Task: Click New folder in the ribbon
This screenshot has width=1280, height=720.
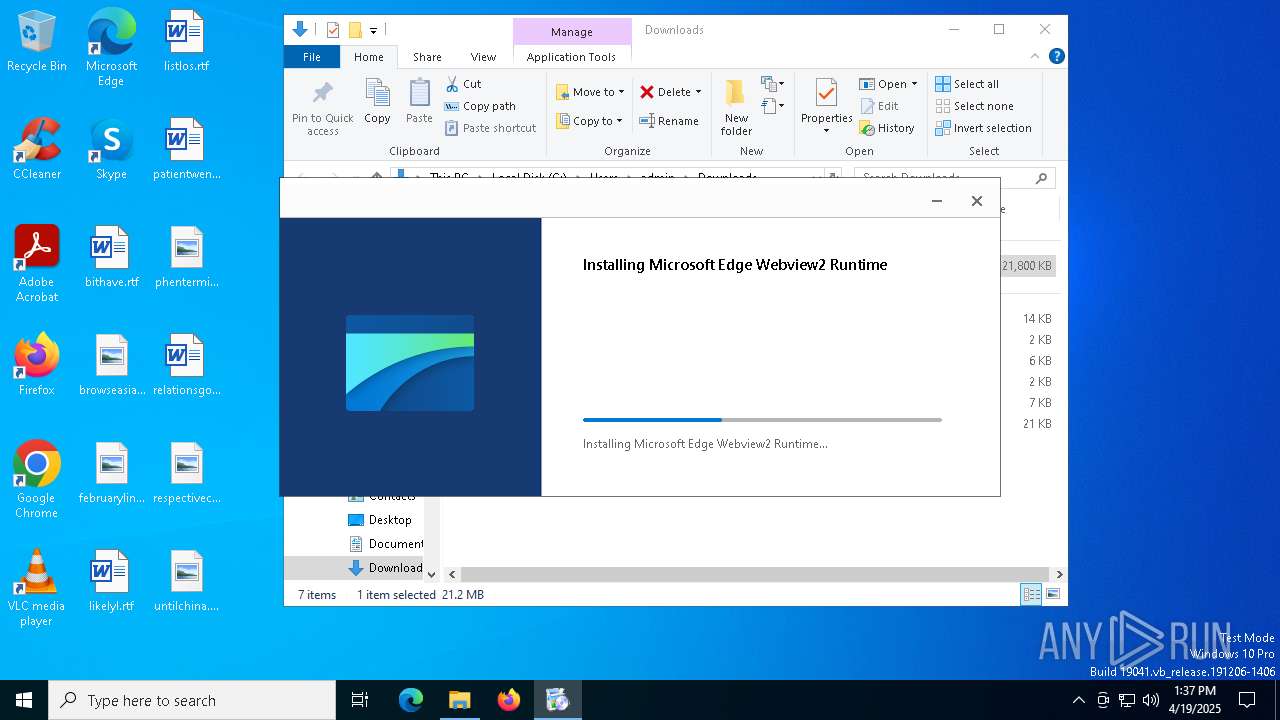Action: [736, 108]
